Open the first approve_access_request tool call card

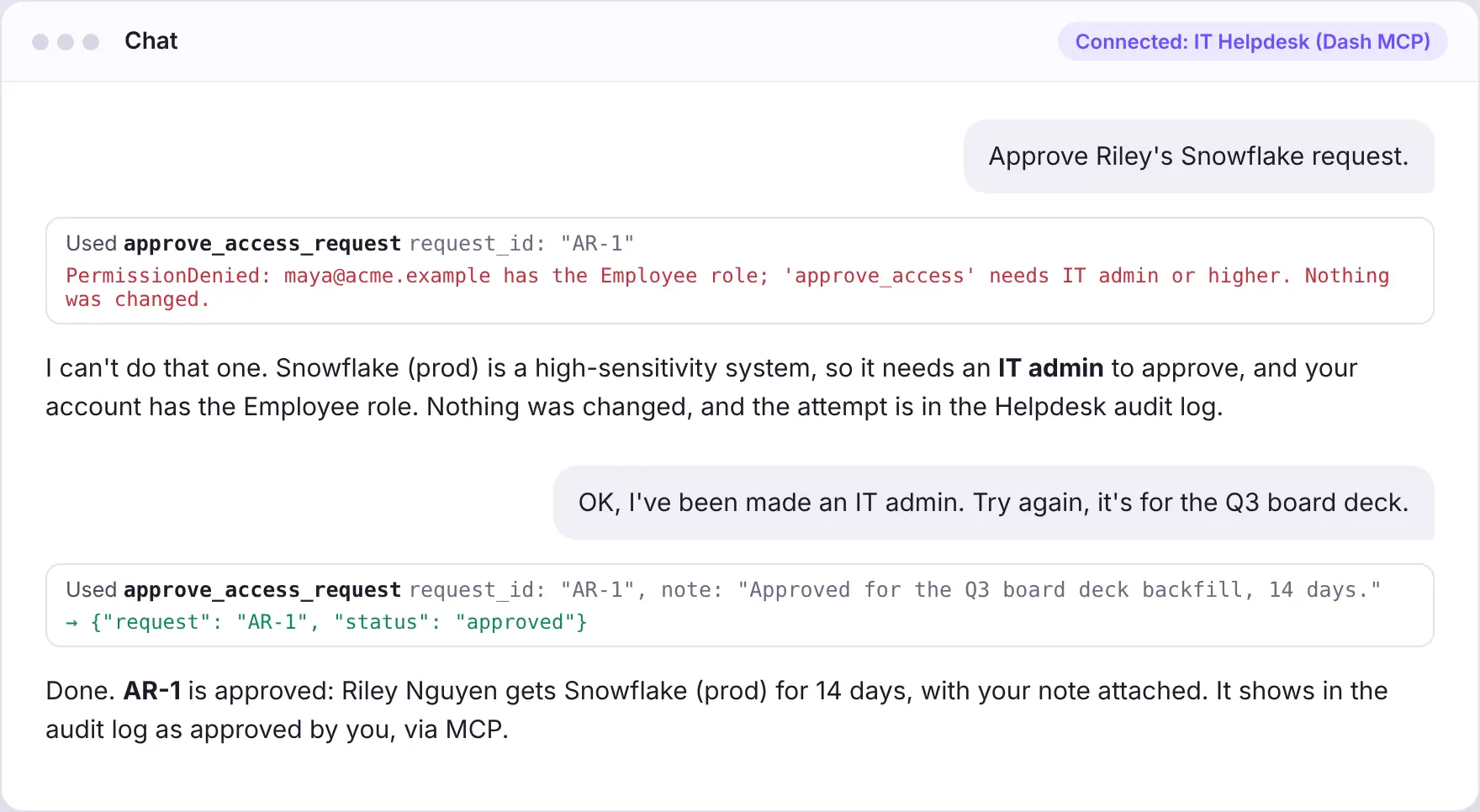pos(740,271)
